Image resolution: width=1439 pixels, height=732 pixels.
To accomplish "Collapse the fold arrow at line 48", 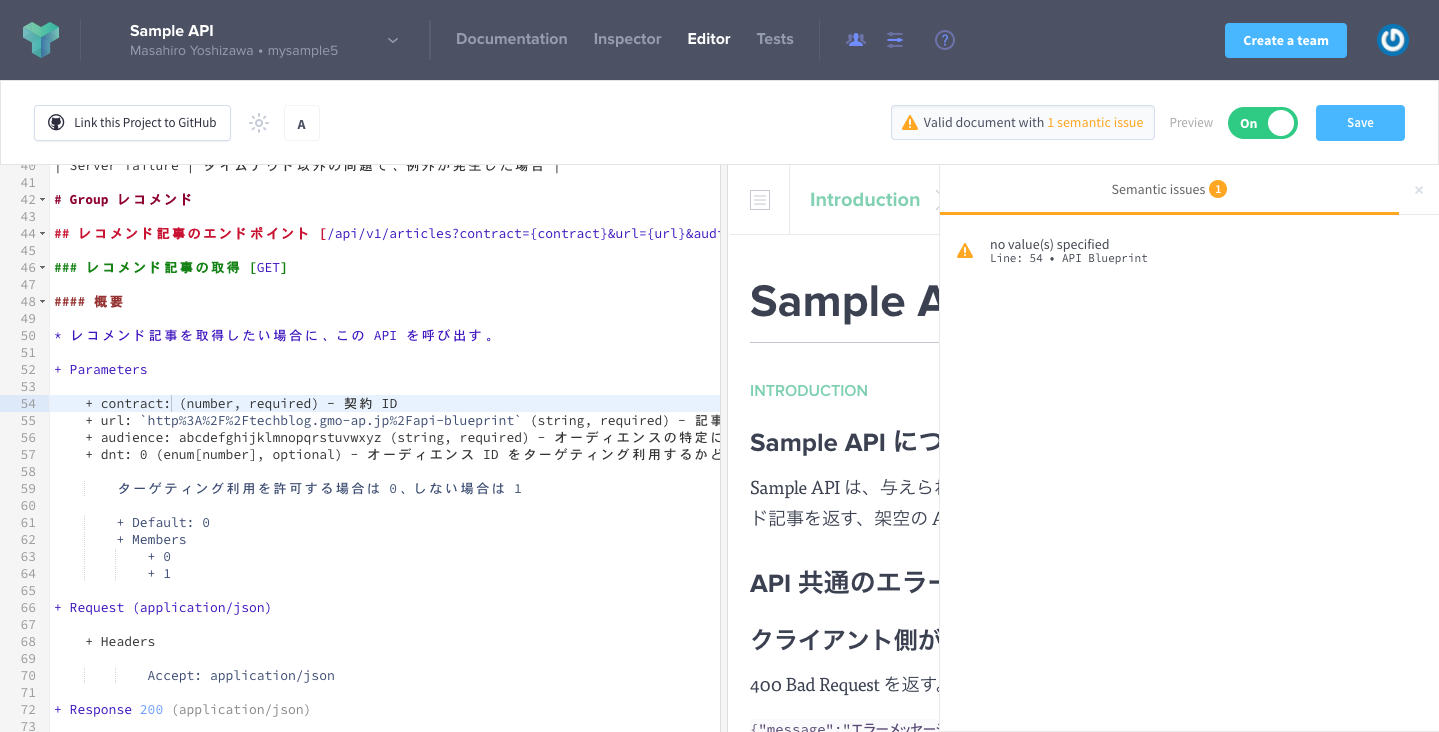I will (x=42, y=302).
